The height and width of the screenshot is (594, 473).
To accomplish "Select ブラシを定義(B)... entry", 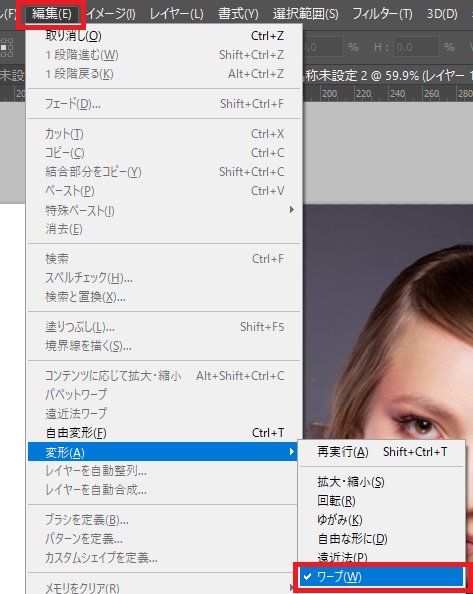I will (x=163, y=520).
